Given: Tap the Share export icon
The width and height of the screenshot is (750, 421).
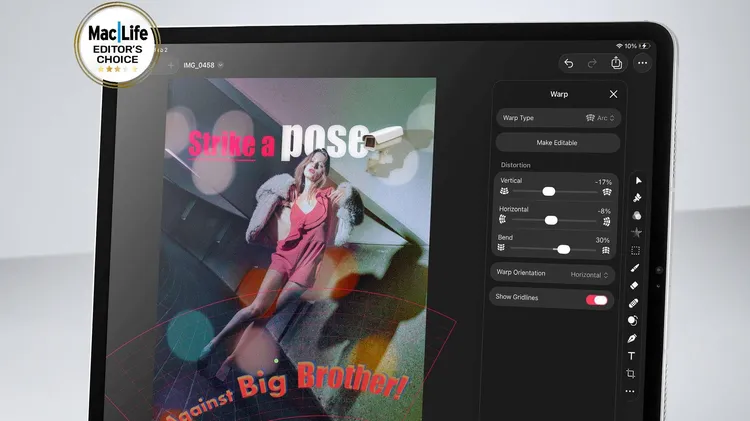Looking at the screenshot, I should (616, 63).
